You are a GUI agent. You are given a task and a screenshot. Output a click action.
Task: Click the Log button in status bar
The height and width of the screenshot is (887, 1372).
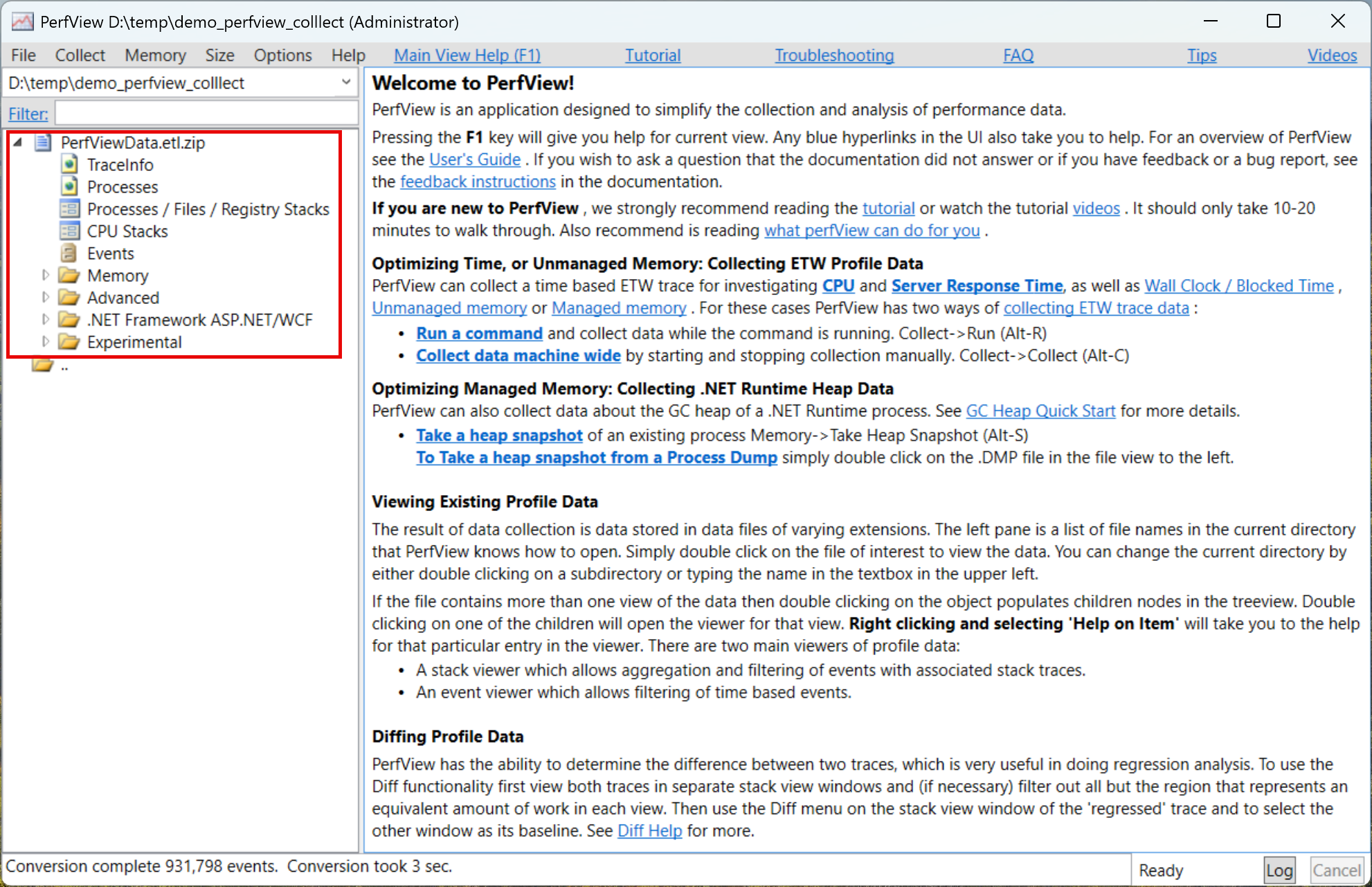click(1279, 870)
